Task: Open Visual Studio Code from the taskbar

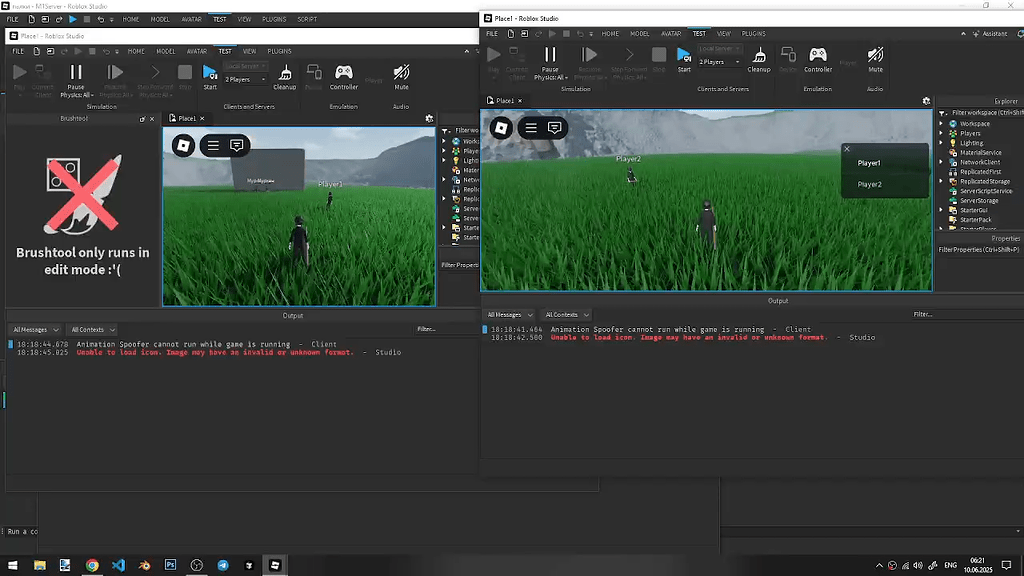Action: coord(118,565)
